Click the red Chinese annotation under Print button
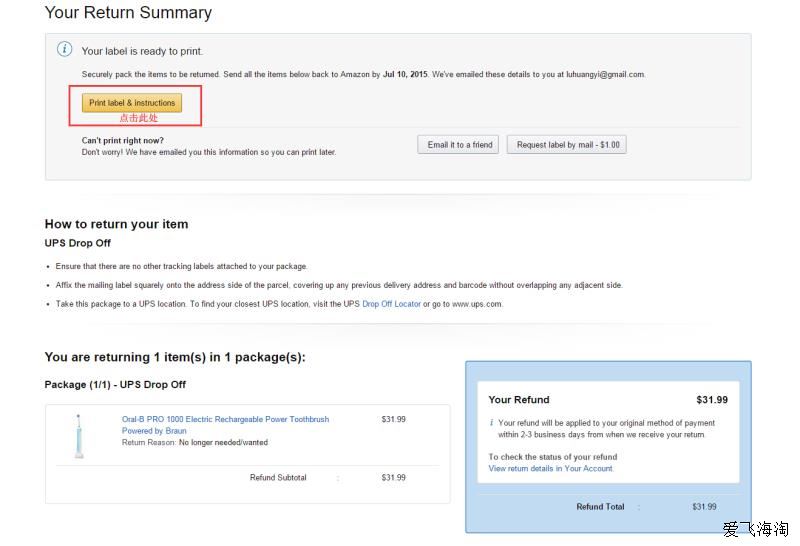Viewport: 800px width, 546px height. pyautogui.click(x=138, y=118)
